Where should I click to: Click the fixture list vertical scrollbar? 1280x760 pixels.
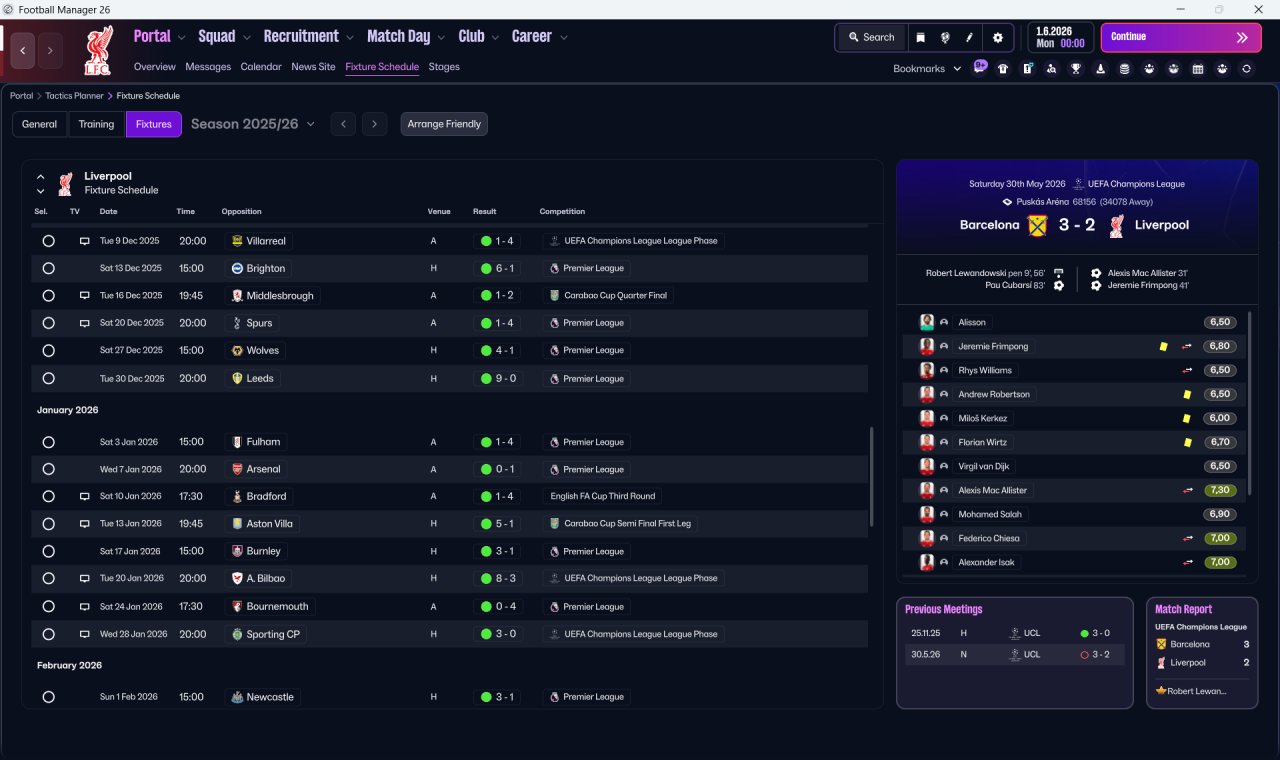(873, 477)
